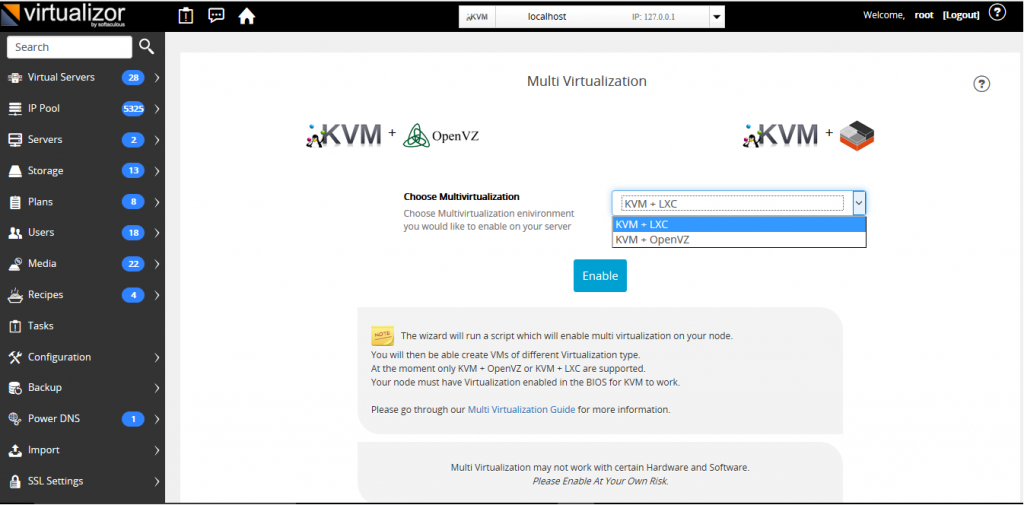Viewport: 1024px width, 505px height.
Task: Click the root username in header
Action: click(x=923, y=15)
